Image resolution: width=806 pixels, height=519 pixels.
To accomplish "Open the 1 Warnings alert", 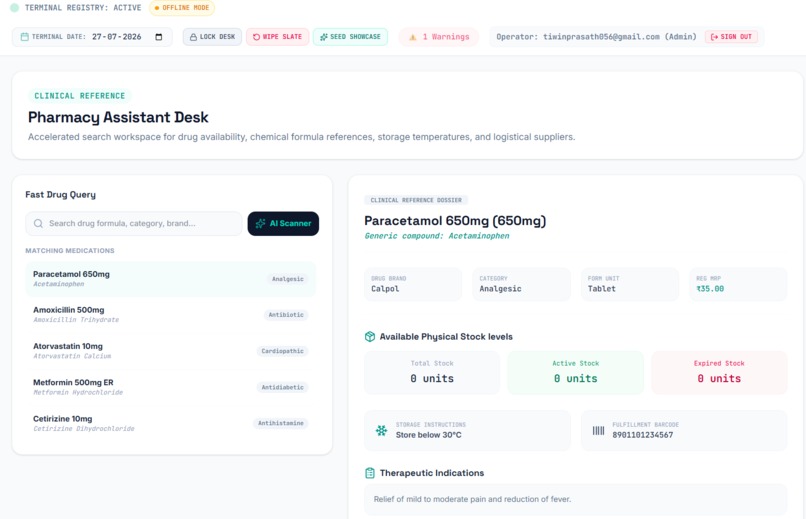I will coord(439,37).
